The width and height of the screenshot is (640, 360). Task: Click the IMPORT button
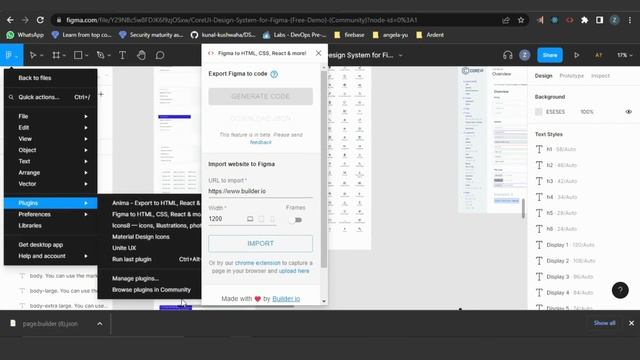coord(260,243)
